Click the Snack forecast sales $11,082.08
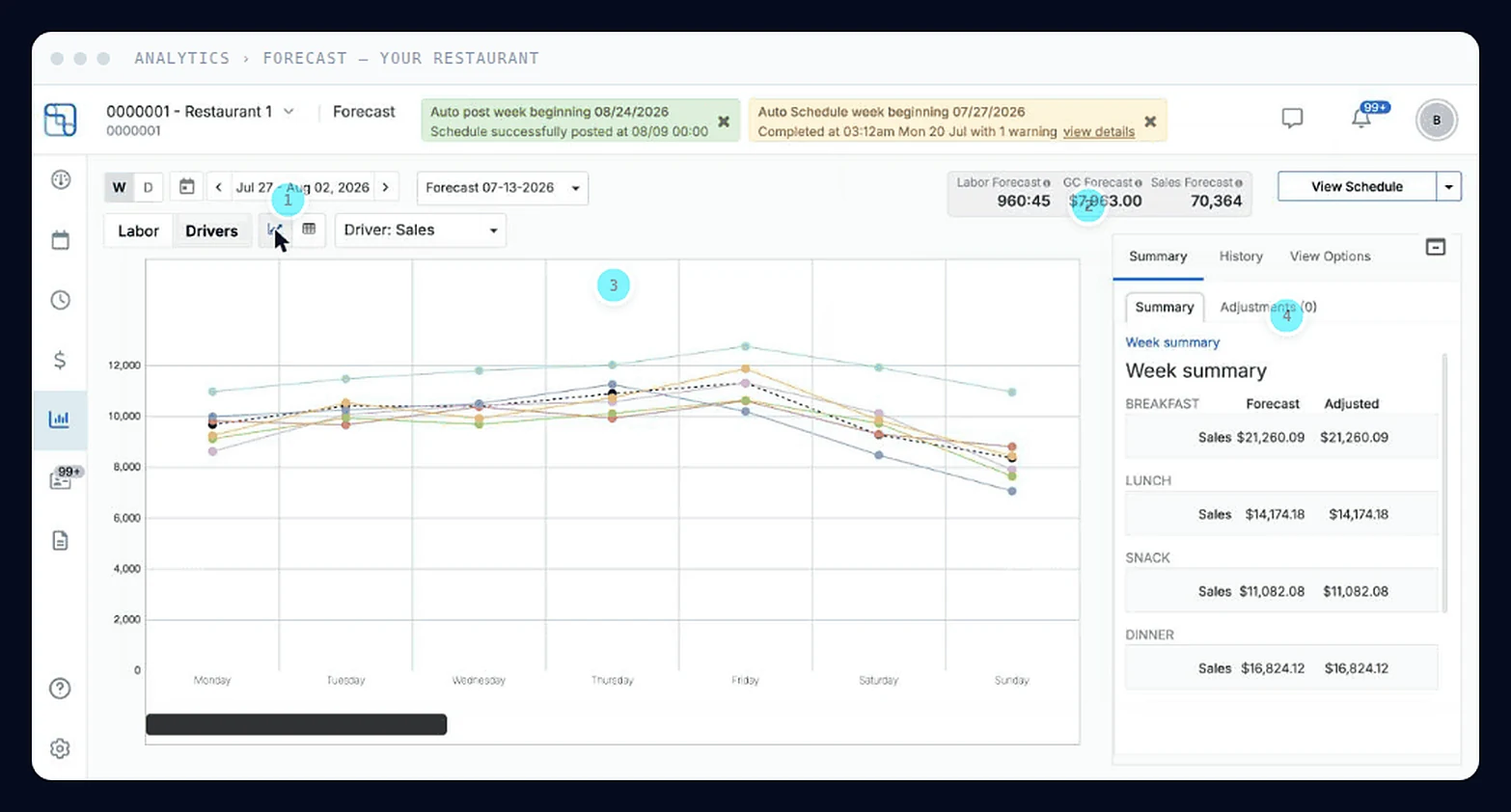Viewport: 1511px width, 812px height. coord(1272,592)
